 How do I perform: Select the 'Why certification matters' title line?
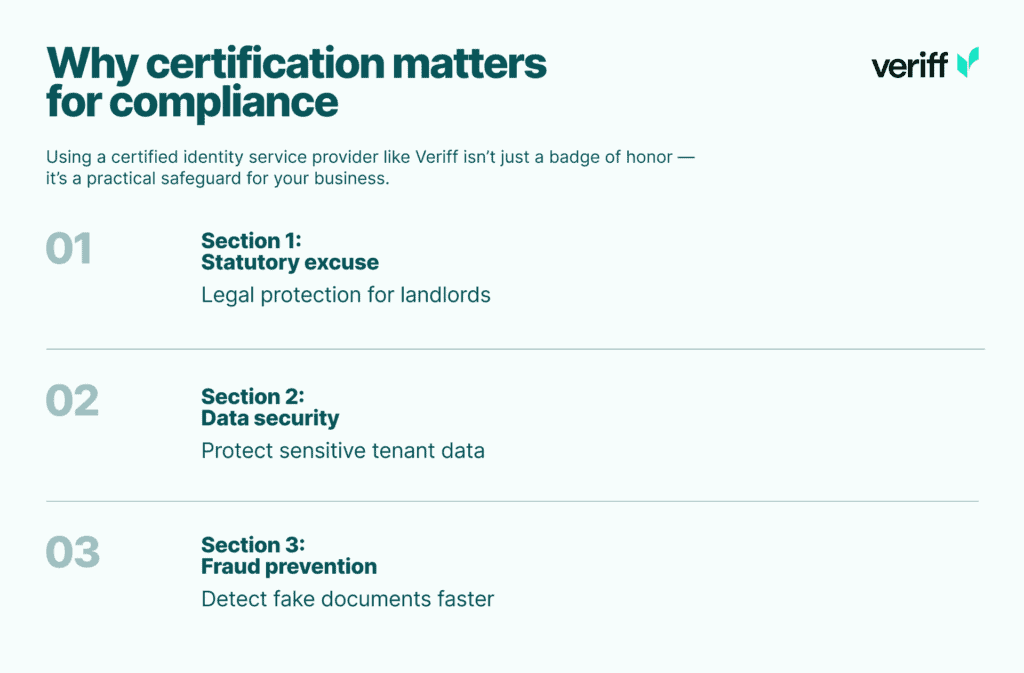point(297,64)
